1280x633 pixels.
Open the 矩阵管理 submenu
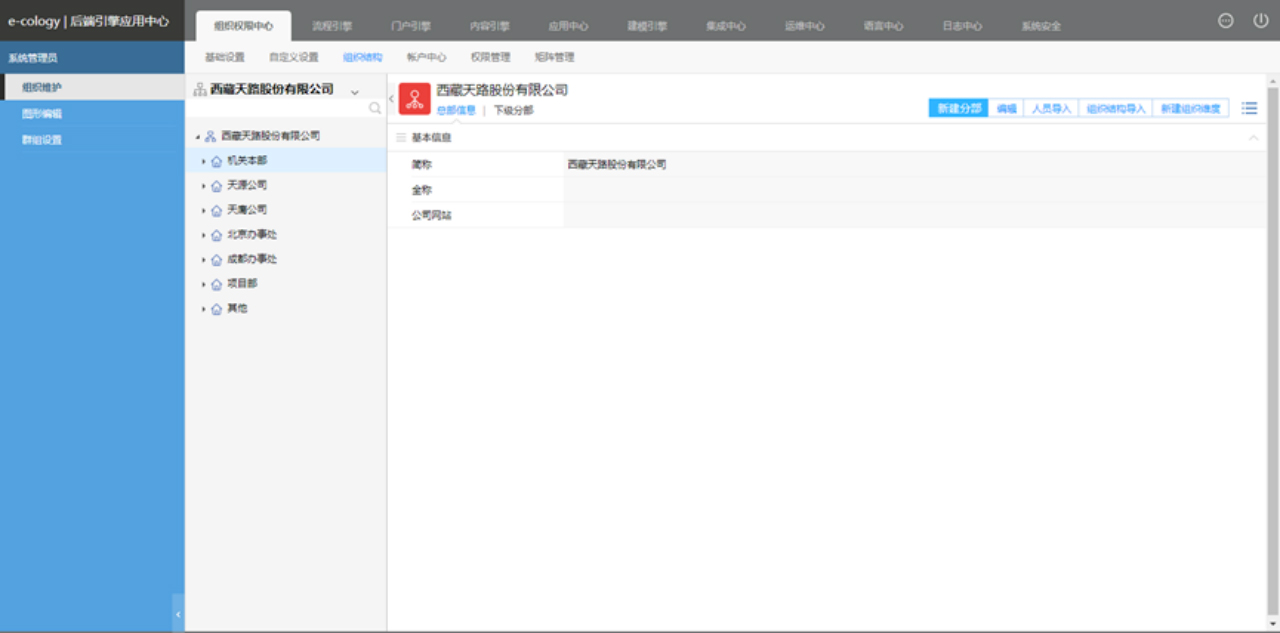coord(554,58)
